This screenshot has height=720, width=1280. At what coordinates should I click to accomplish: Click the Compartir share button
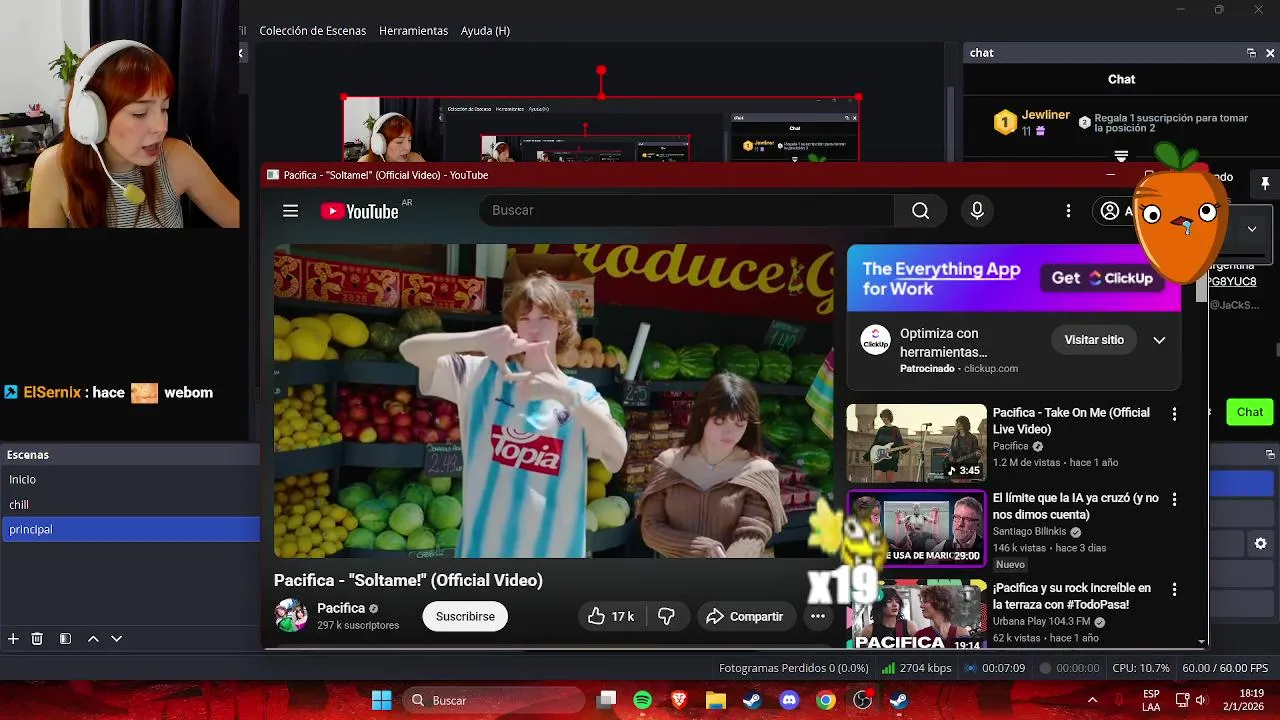(745, 617)
